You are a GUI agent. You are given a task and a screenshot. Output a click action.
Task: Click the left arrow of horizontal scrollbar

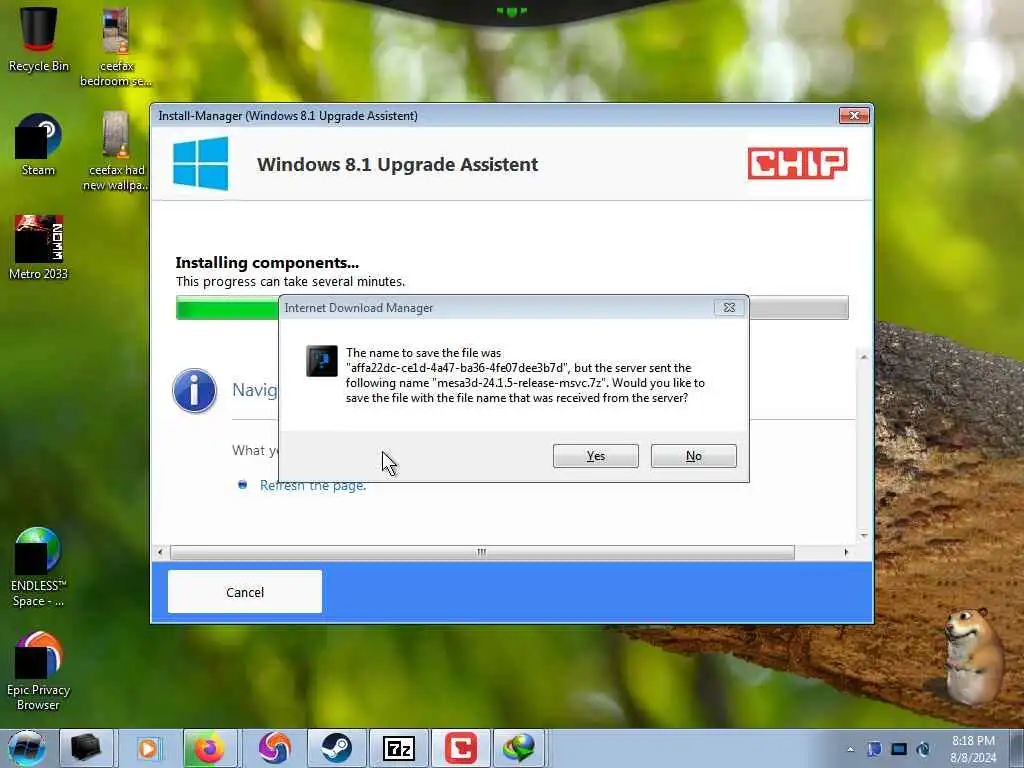160,552
